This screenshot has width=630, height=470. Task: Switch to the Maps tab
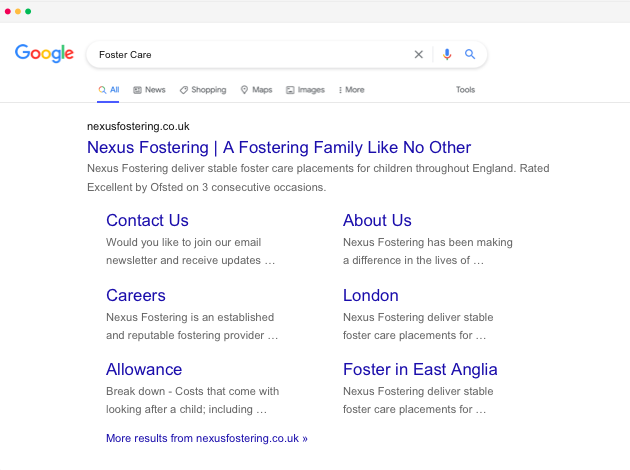256,90
